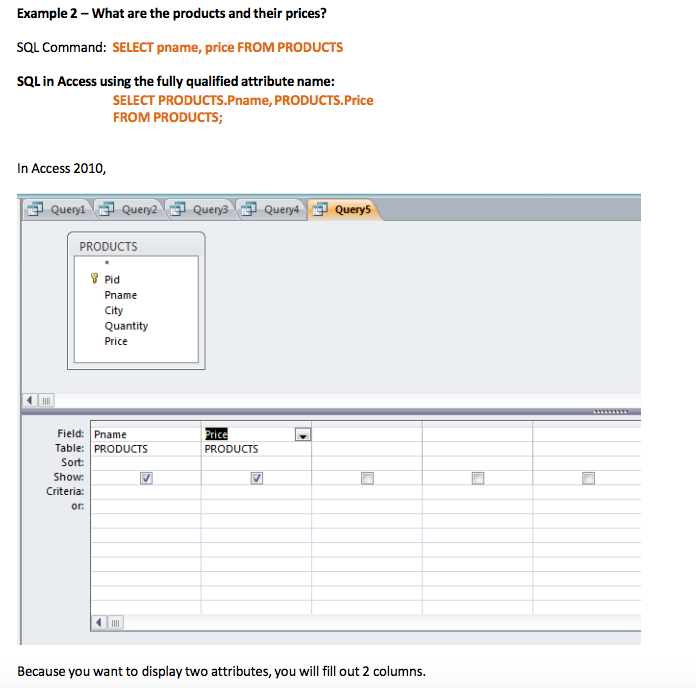The height and width of the screenshot is (688, 696).
Task: Check Show box in third grid column
Action: pos(367,478)
